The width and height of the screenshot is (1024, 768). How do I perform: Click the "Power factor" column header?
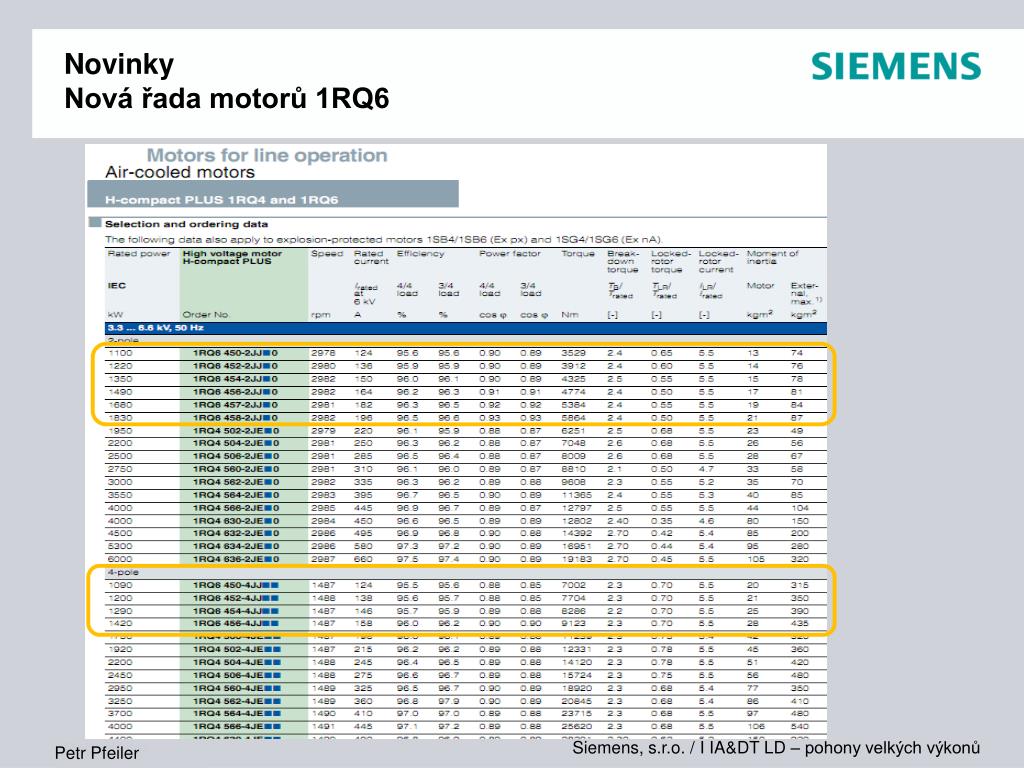point(509,253)
